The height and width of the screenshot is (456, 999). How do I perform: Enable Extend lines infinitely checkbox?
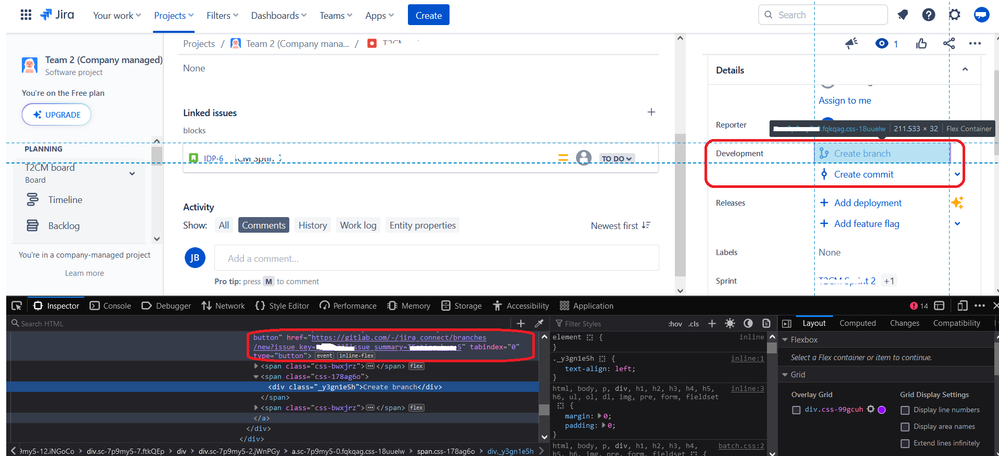[905, 443]
